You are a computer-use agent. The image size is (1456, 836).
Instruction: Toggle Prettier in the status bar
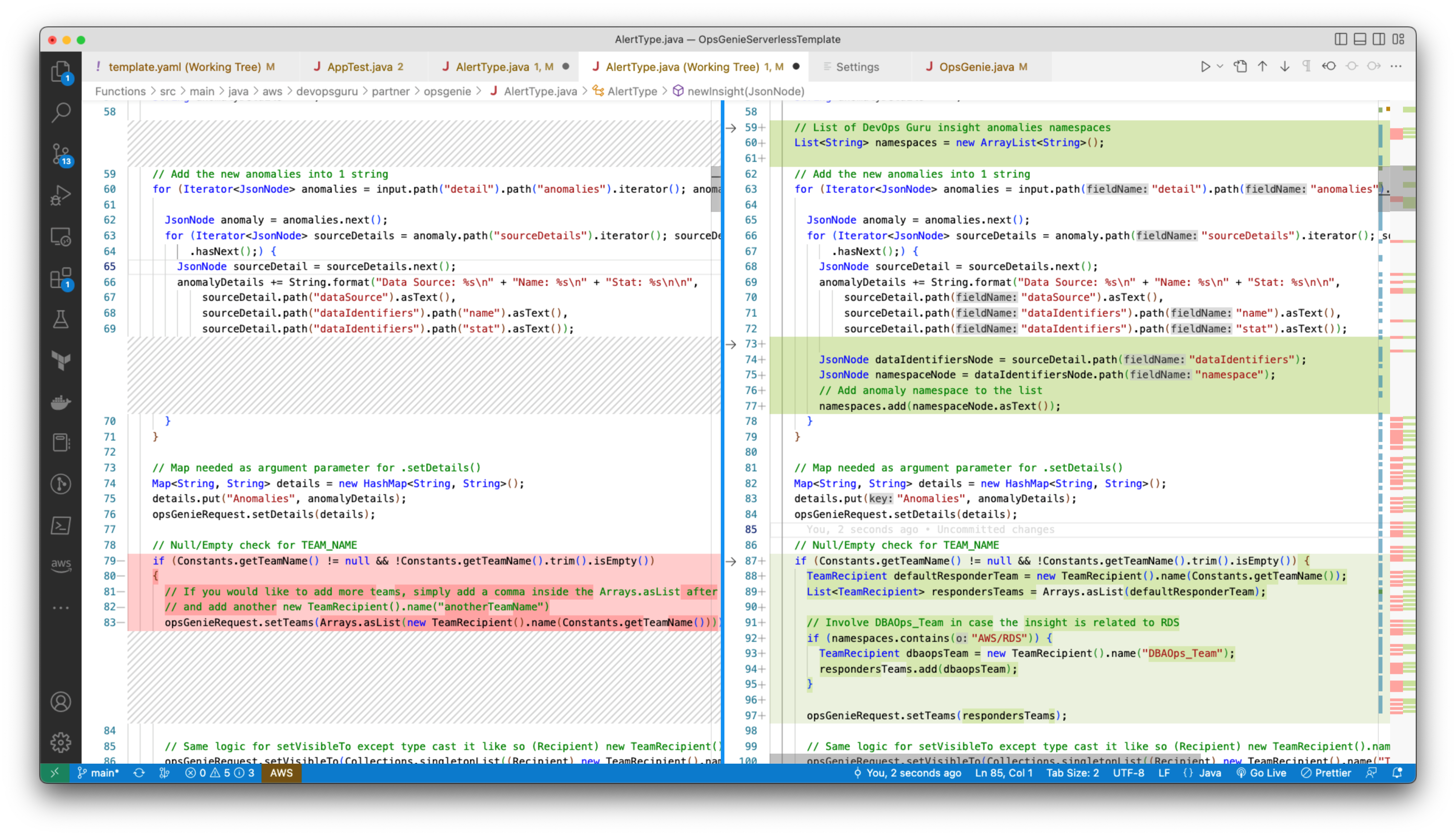point(1327,773)
